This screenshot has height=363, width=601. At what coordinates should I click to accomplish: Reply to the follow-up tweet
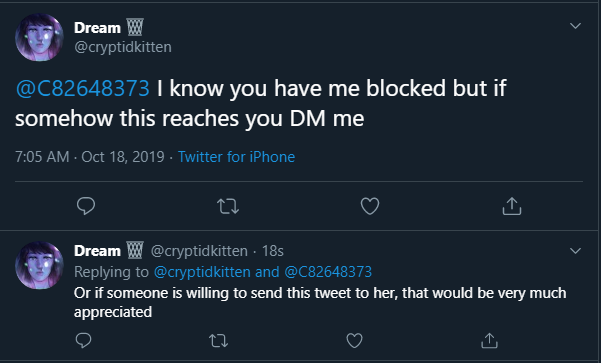(x=84, y=340)
